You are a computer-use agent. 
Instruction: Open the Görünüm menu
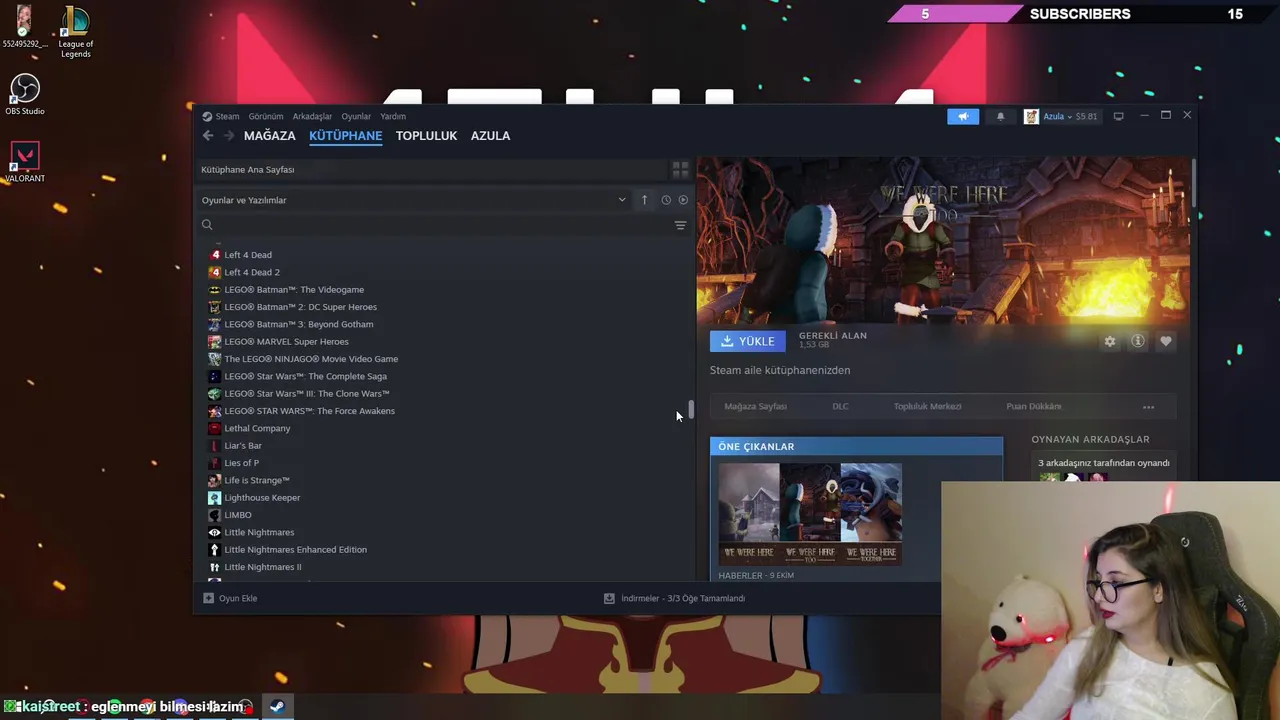[x=266, y=116]
